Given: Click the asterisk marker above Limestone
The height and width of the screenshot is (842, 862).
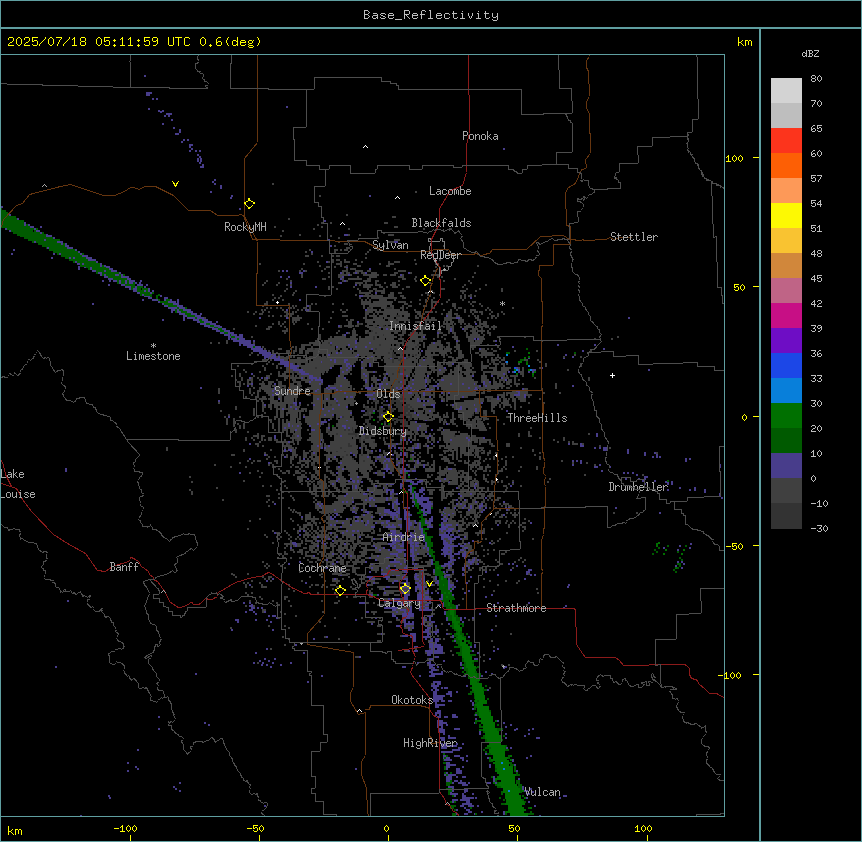Looking at the screenshot, I should [153, 346].
